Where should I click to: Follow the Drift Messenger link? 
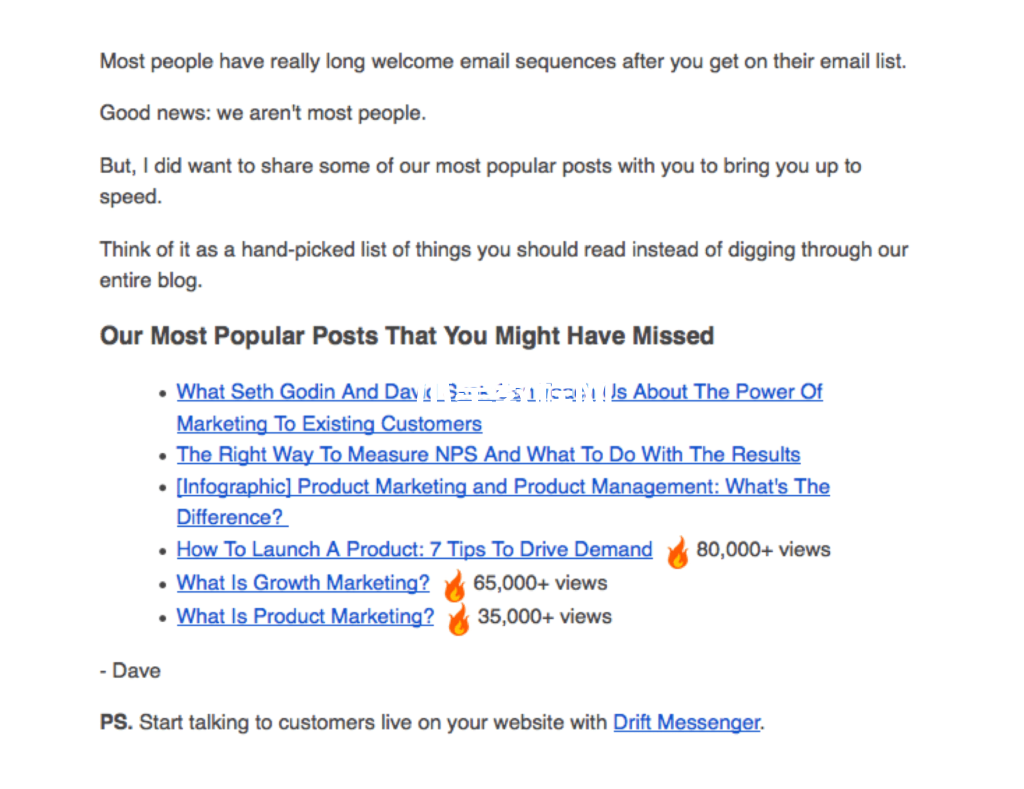tap(686, 722)
